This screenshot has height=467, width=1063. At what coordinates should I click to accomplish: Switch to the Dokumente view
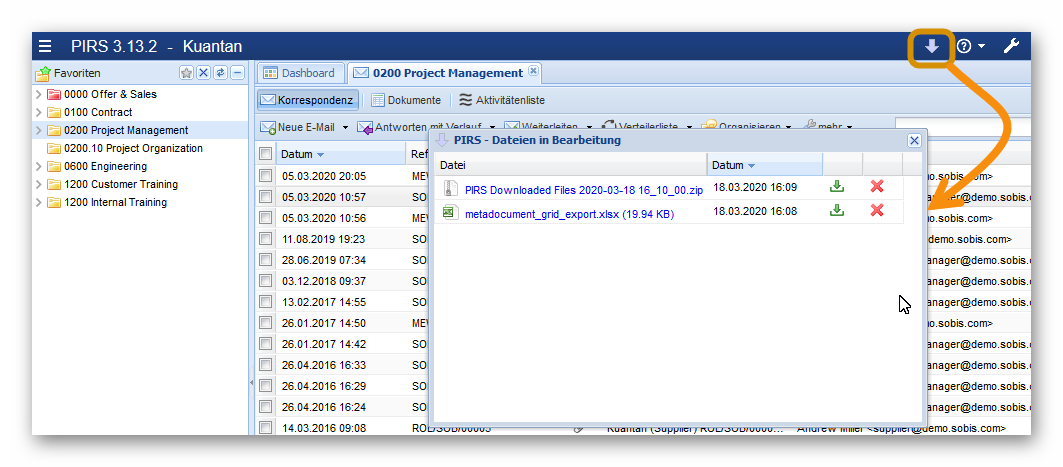pyautogui.click(x=406, y=100)
